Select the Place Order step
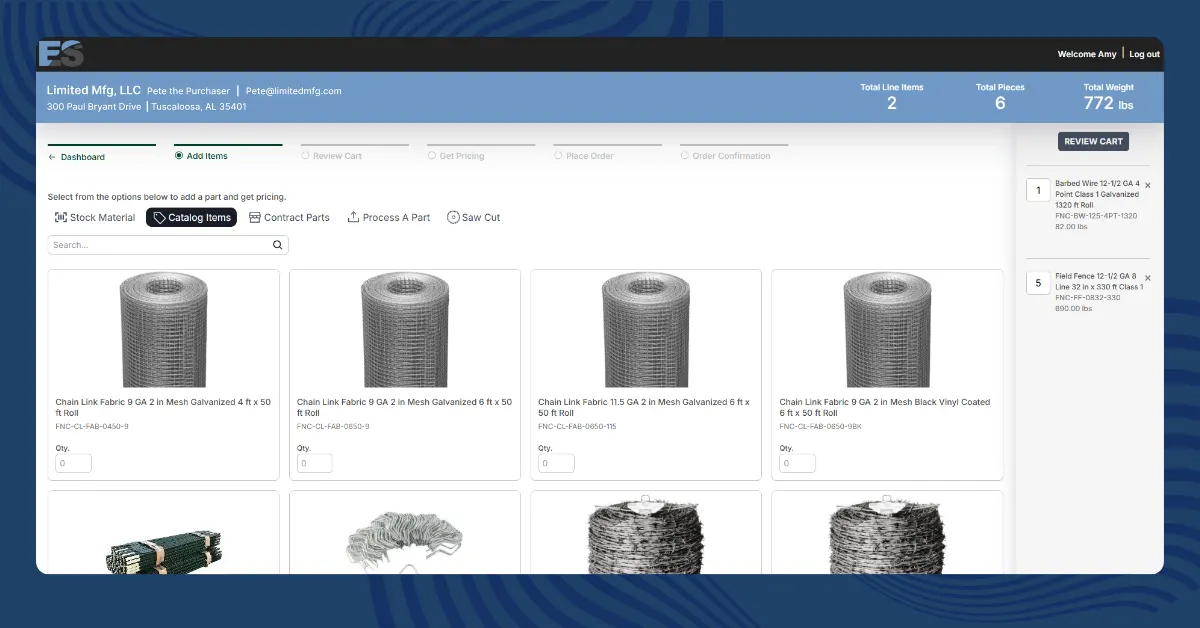The height and width of the screenshot is (628, 1200). pyautogui.click(x=584, y=156)
